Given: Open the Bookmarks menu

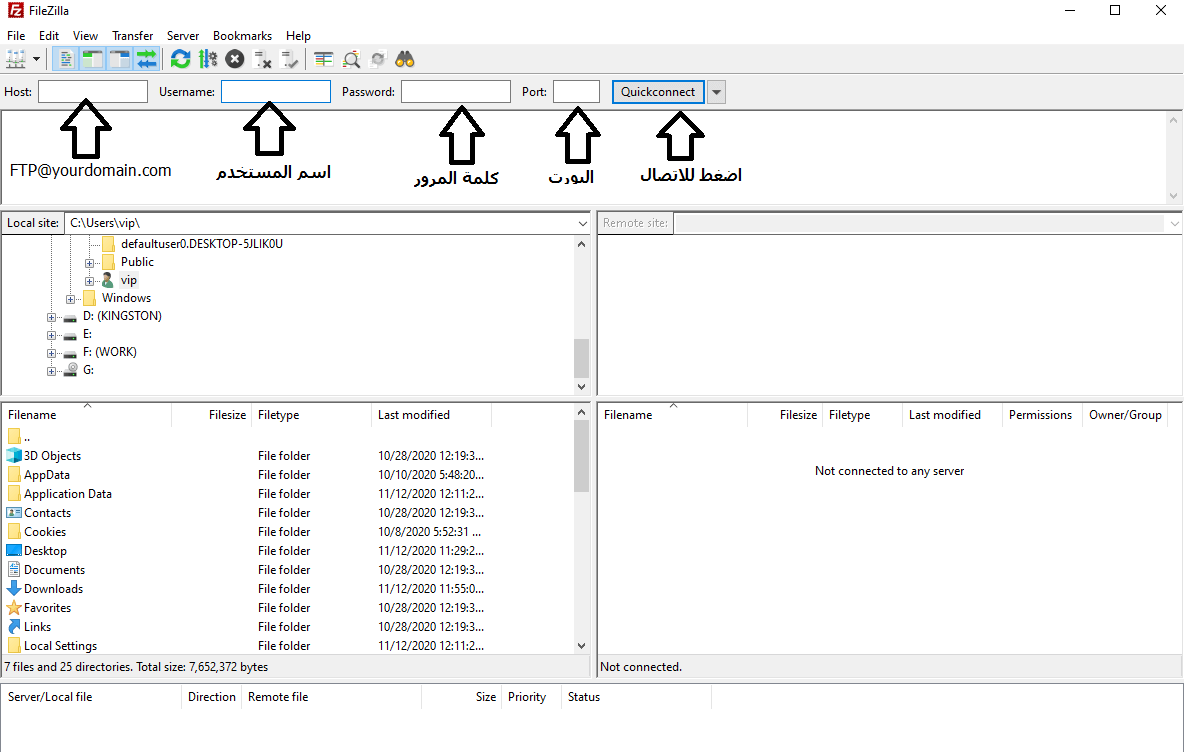Looking at the screenshot, I should point(242,35).
